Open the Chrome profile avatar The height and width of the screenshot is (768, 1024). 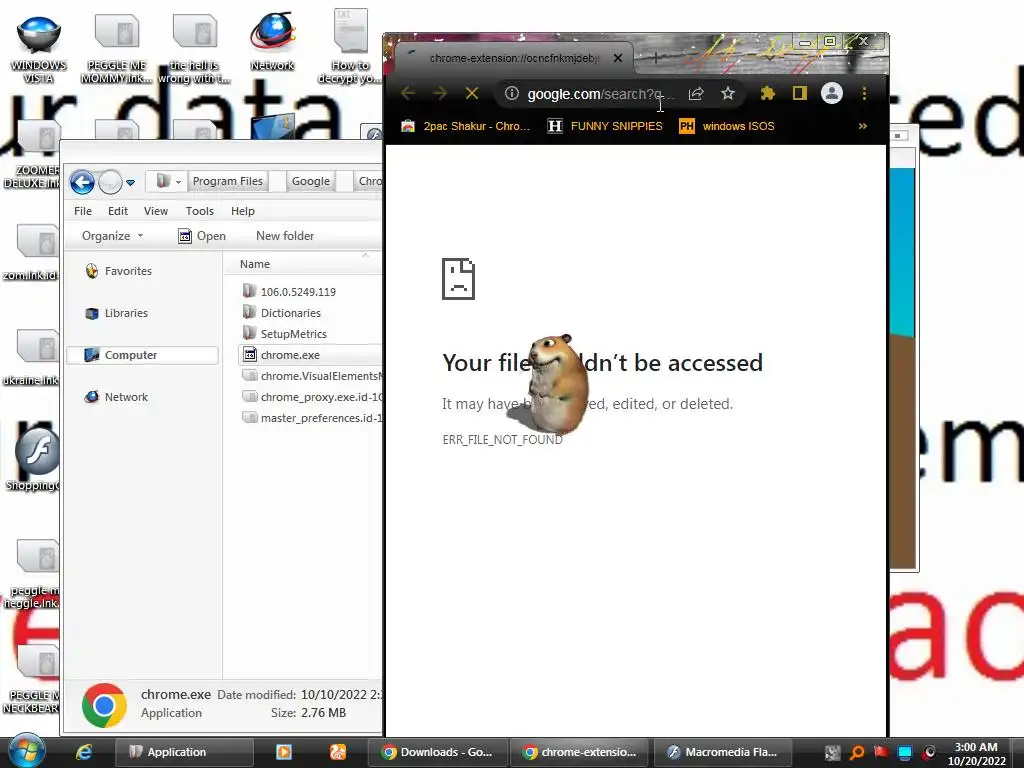point(831,93)
